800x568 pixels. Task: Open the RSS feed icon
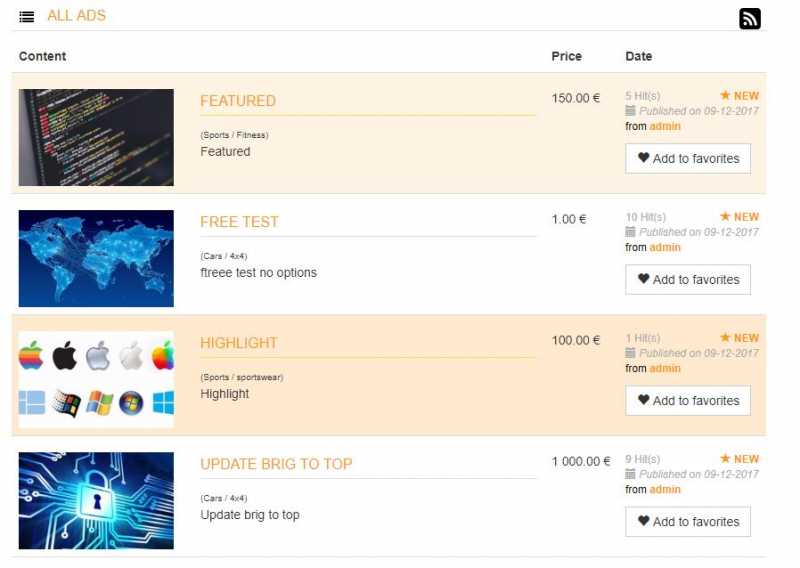coord(749,19)
